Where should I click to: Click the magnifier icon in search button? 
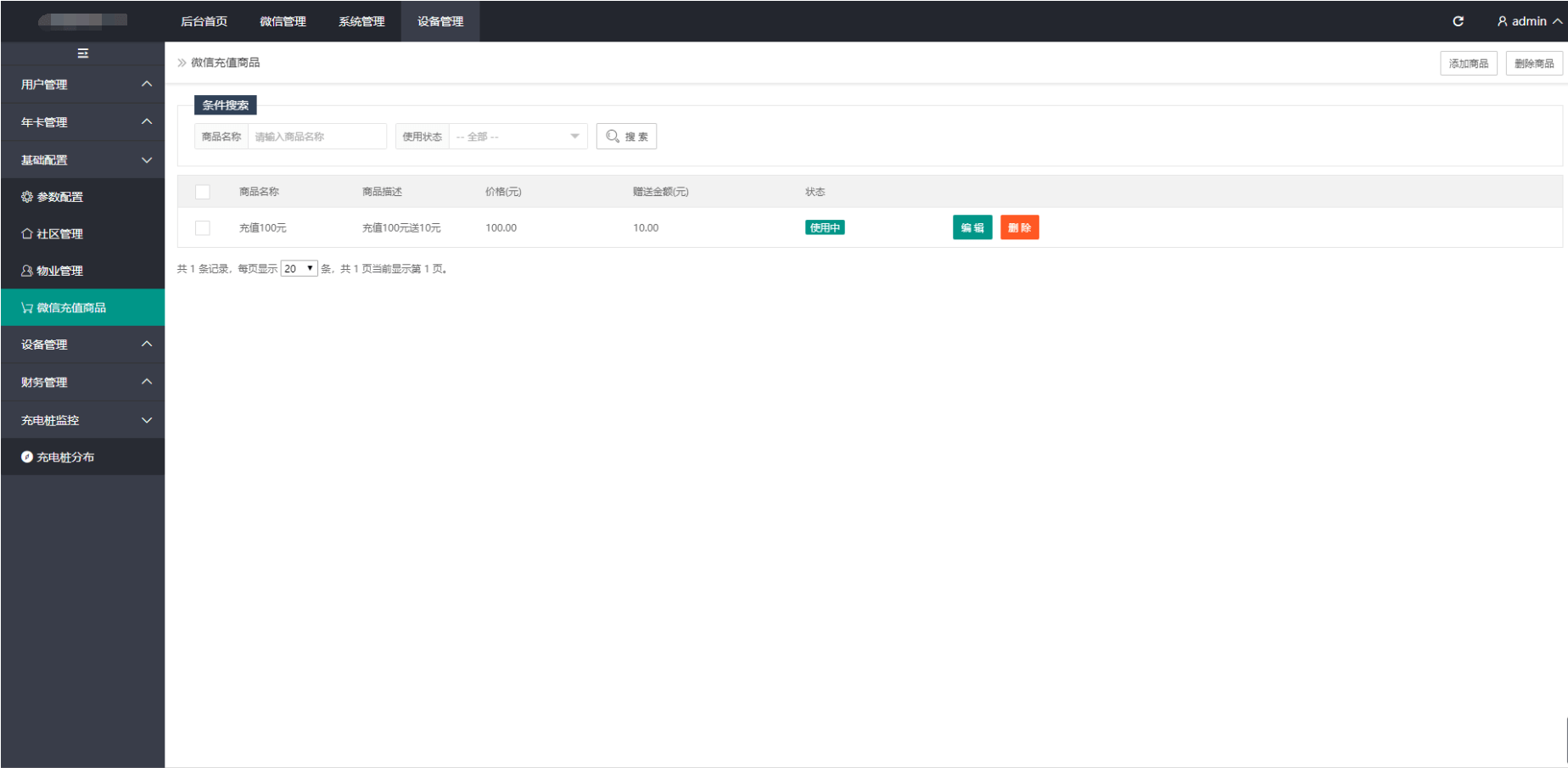(x=613, y=136)
